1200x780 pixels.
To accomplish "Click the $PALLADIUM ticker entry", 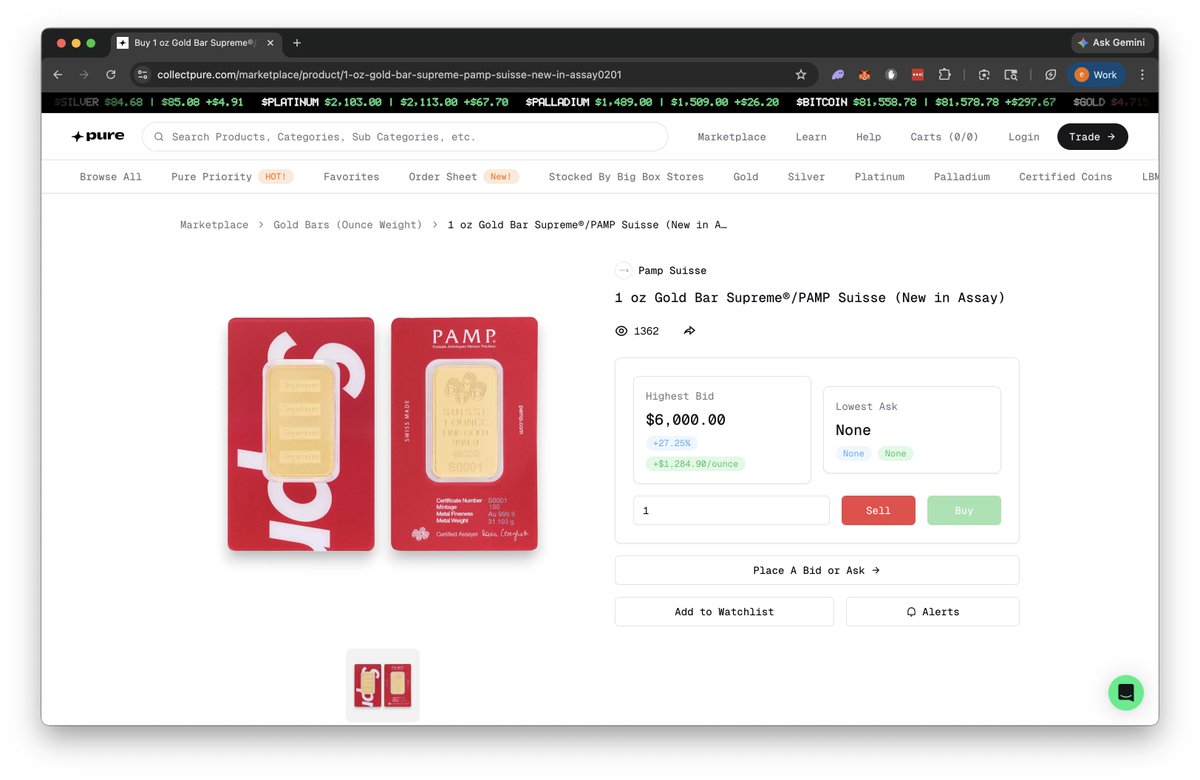I will click(652, 102).
